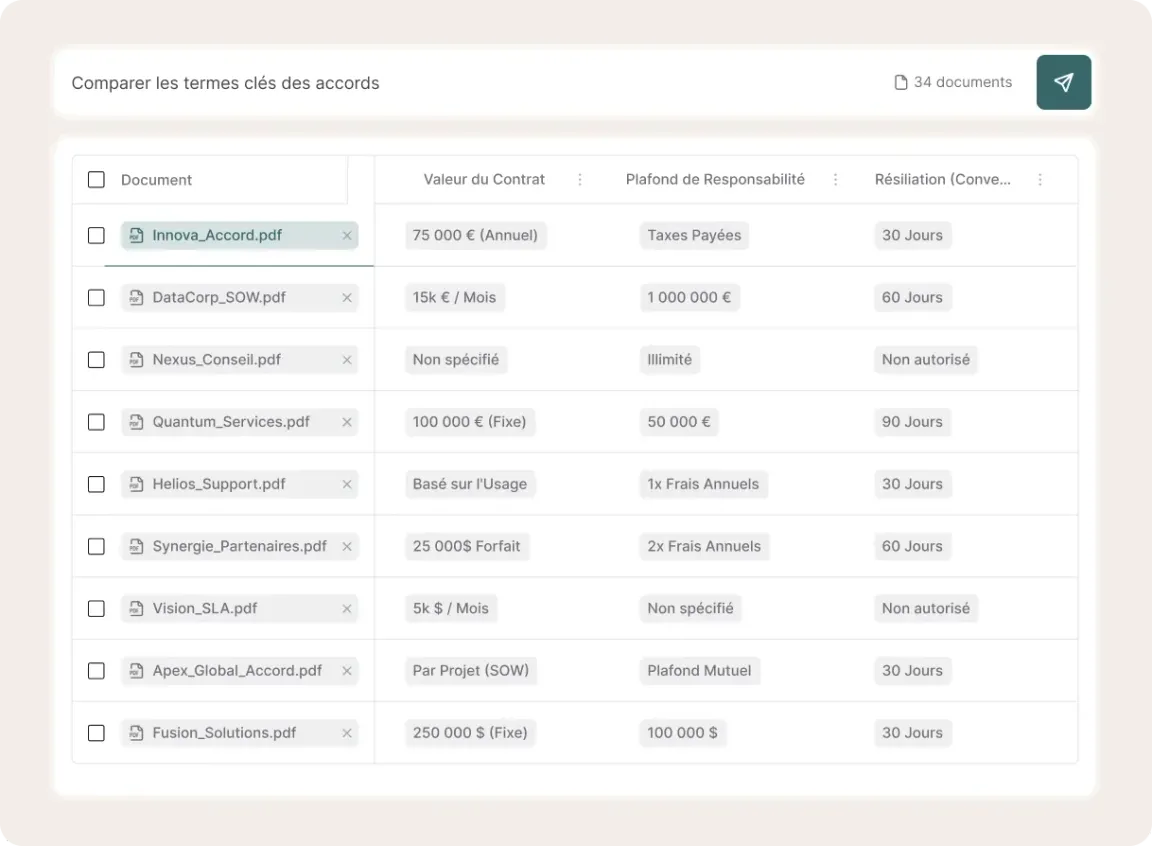Click the PDF icon of Nexus_Conseil.pdf
The height and width of the screenshot is (846, 1152).
pos(137,360)
